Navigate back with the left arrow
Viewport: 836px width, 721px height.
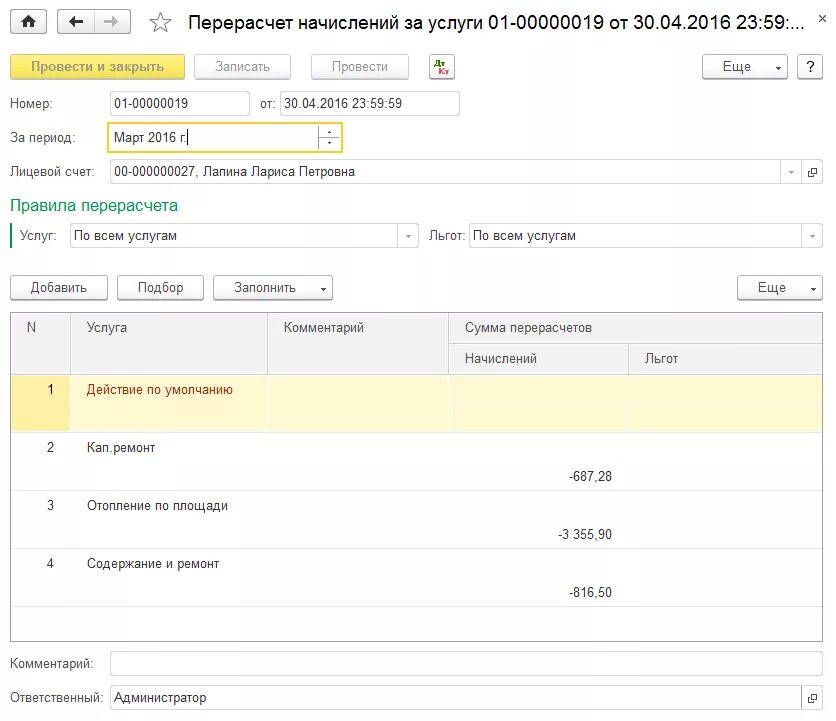tap(76, 21)
